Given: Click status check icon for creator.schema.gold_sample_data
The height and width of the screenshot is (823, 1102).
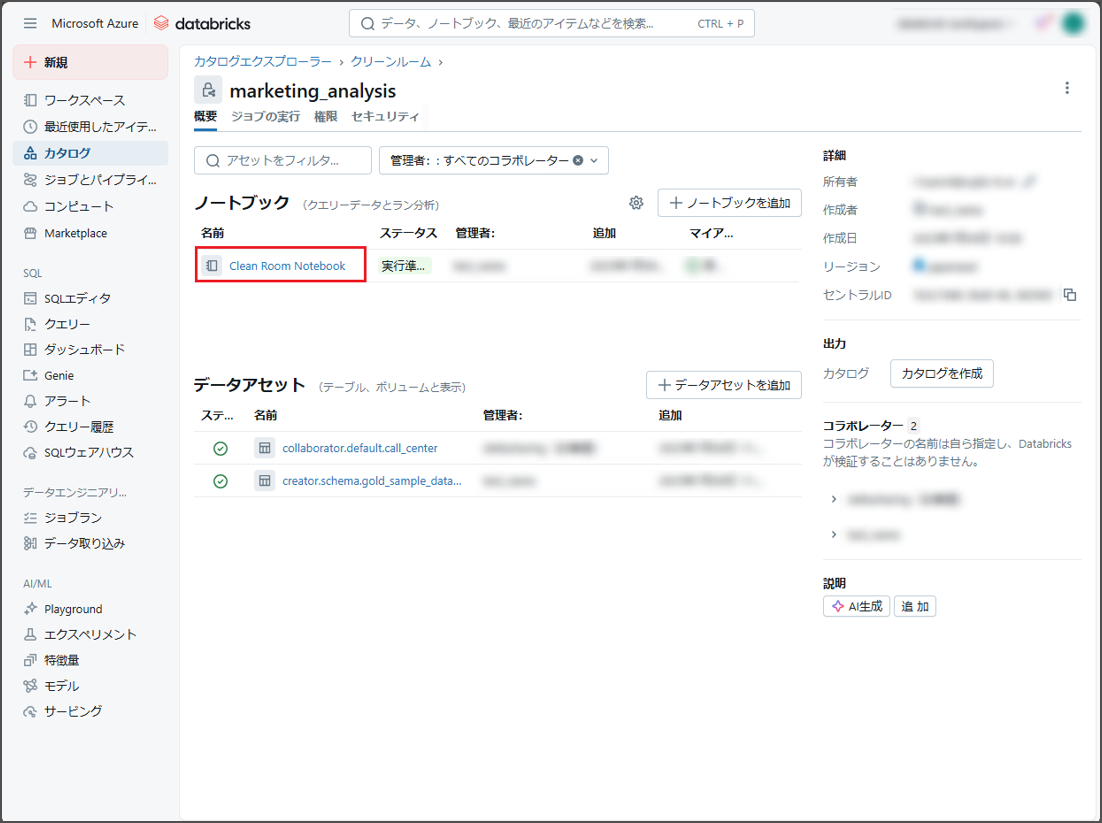Looking at the screenshot, I should coord(221,481).
